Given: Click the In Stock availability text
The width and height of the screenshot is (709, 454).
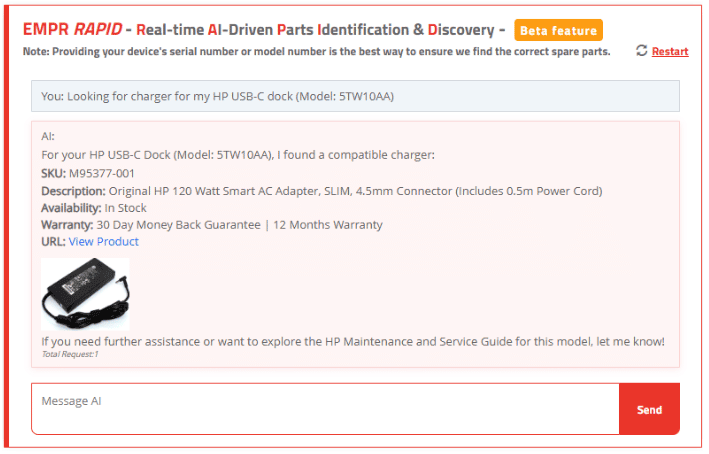Looking at the screenshot, I should (x=126, y=208).
